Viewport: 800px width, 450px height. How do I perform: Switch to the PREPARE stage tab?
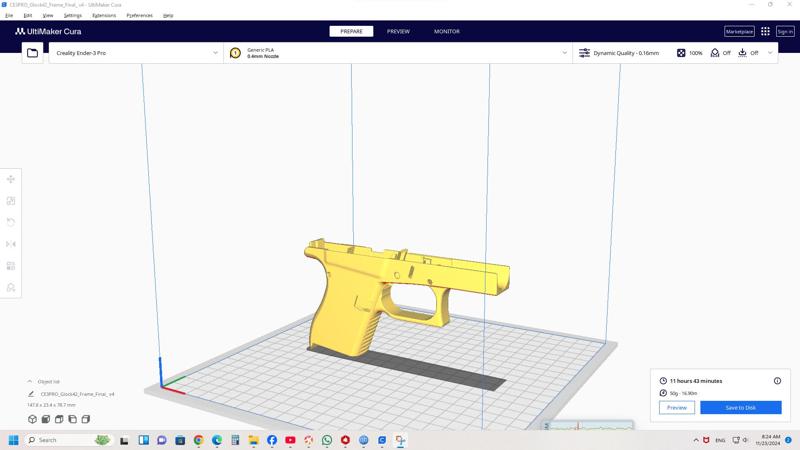tap(351, 31)
